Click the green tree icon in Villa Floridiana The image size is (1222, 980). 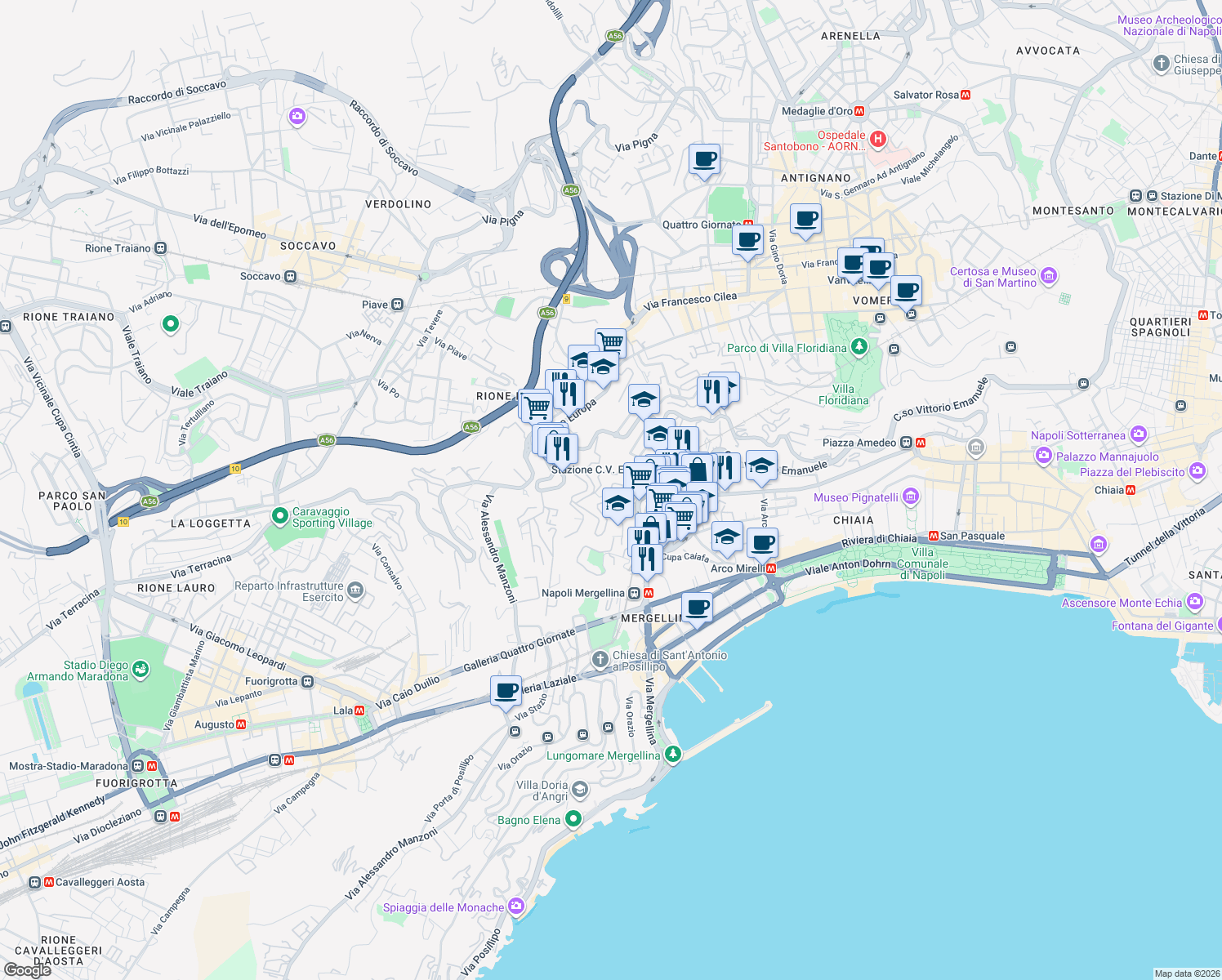click(x=858, y=346)
